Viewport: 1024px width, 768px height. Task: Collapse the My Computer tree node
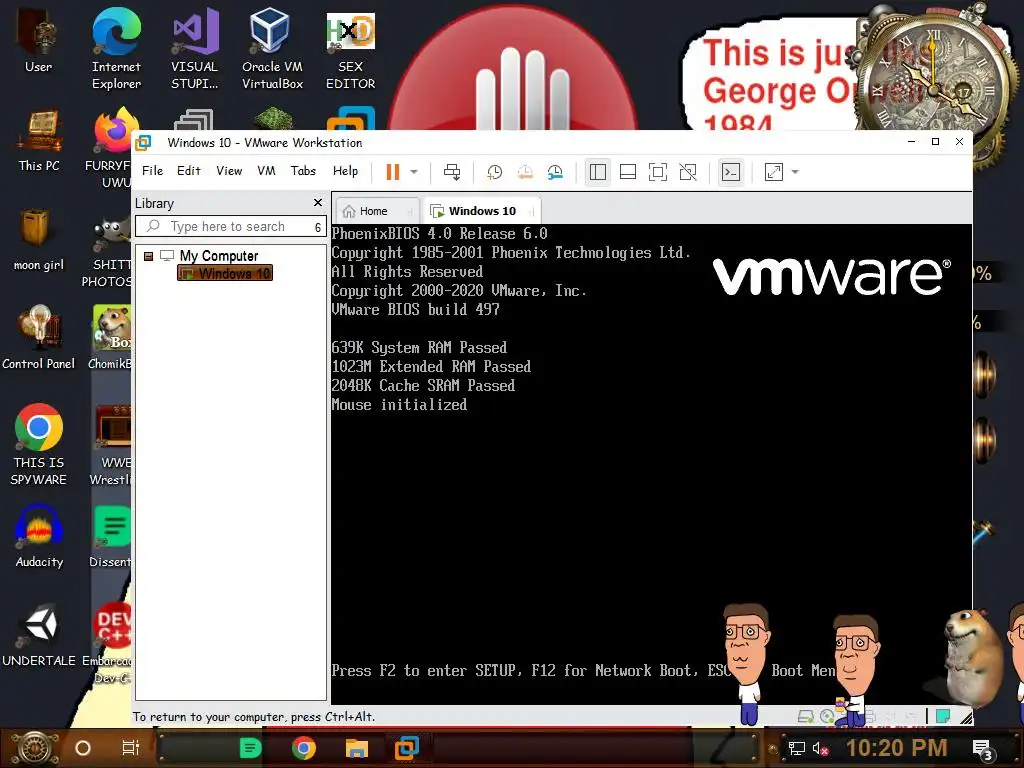(148, 256)
